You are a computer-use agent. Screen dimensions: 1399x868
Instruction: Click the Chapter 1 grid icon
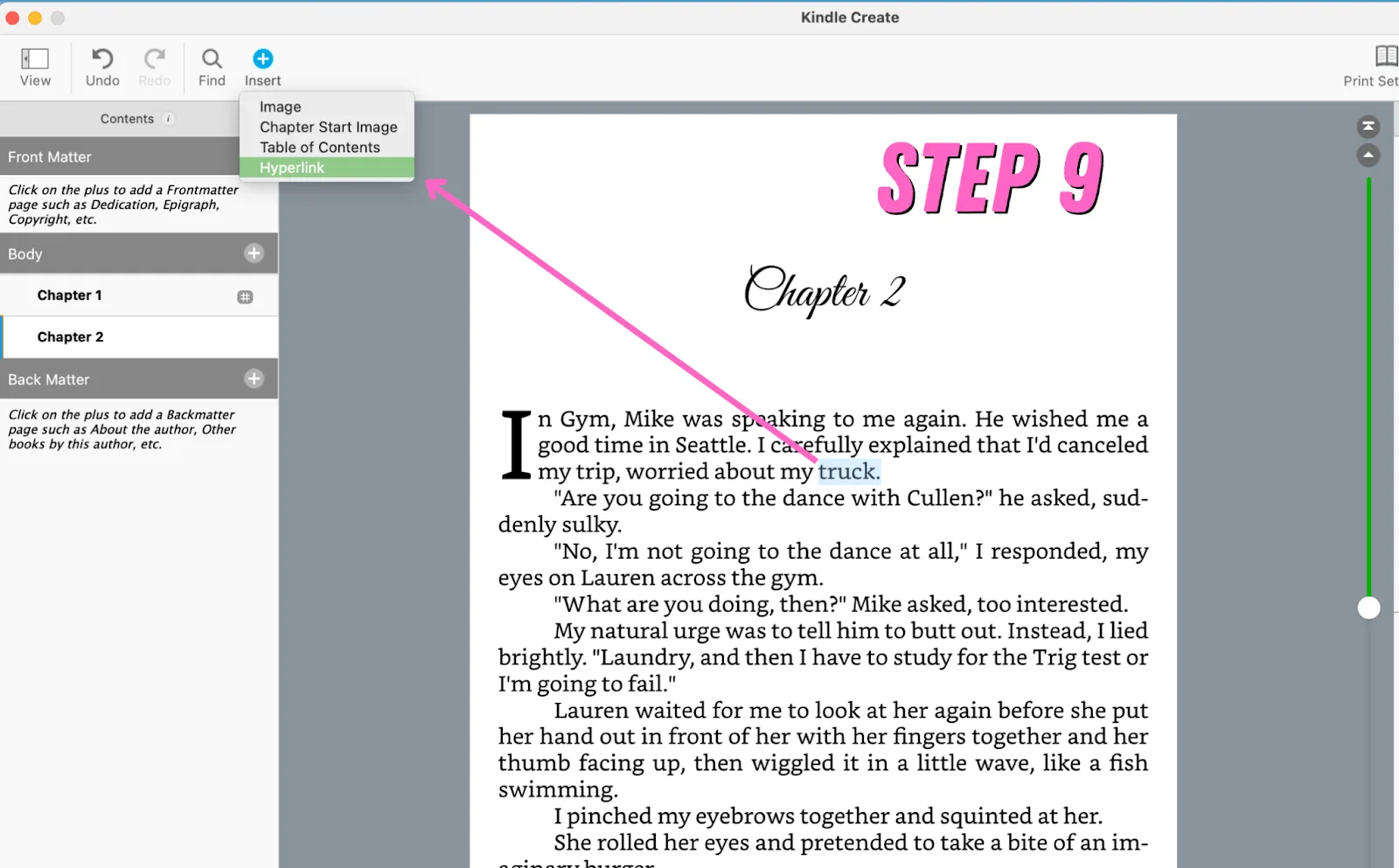click(245, 297)
